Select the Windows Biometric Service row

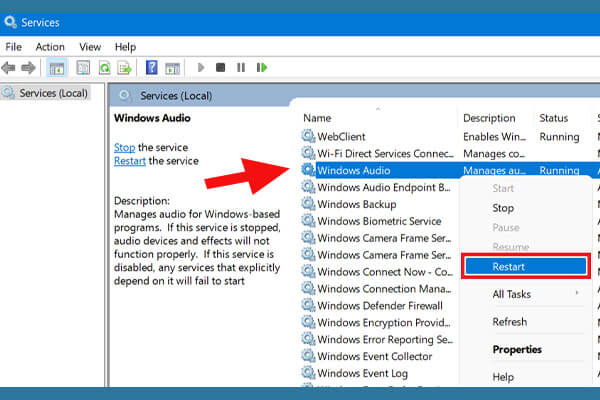[379, 221]
